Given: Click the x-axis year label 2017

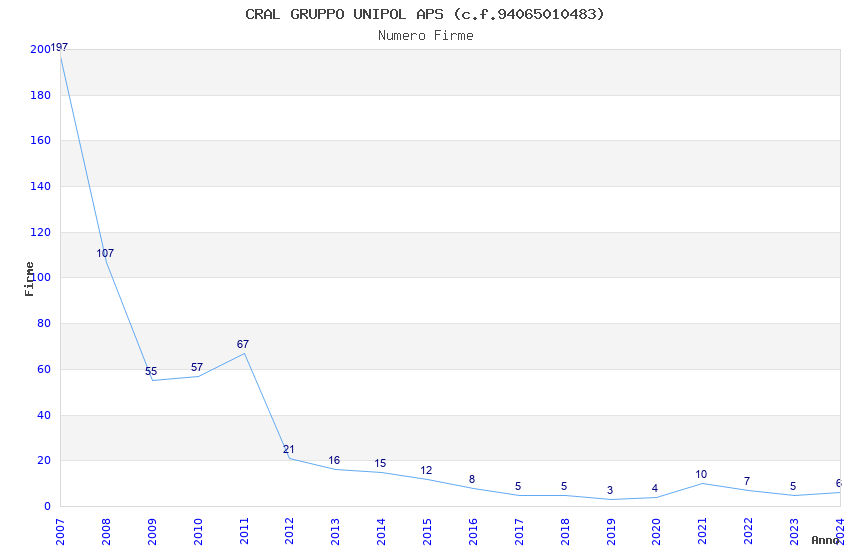Looking at the screenshot, I should point(519,532).
